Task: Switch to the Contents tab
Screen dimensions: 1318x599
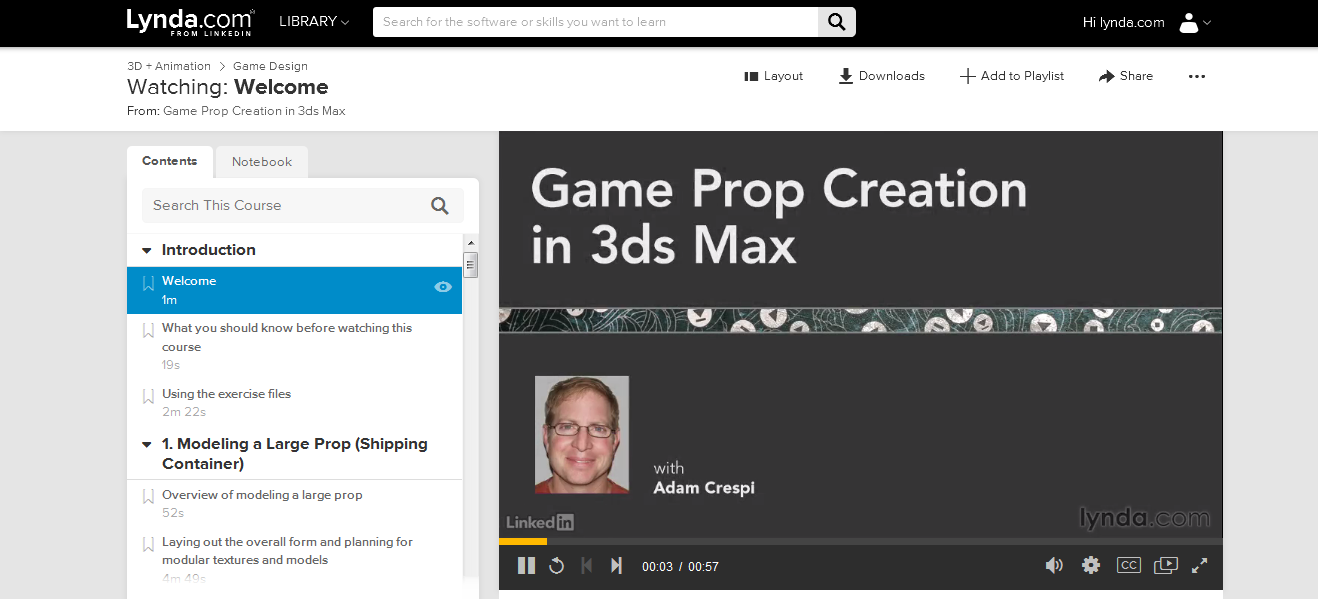Action: pyautogui.click(x=170, y=161)
